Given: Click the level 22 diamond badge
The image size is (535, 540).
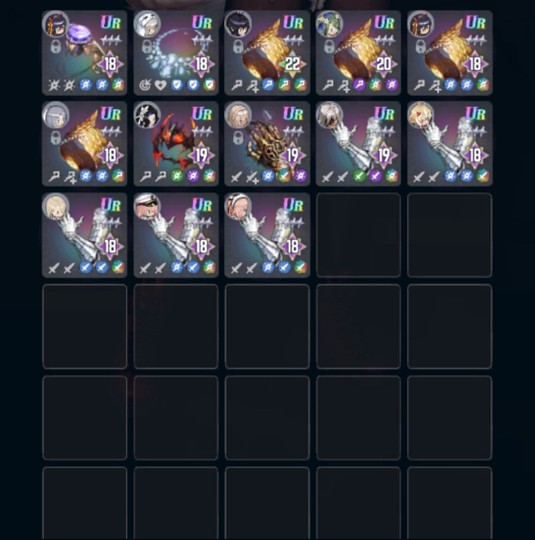Looking at the screenshot, I should pos(292,64).
